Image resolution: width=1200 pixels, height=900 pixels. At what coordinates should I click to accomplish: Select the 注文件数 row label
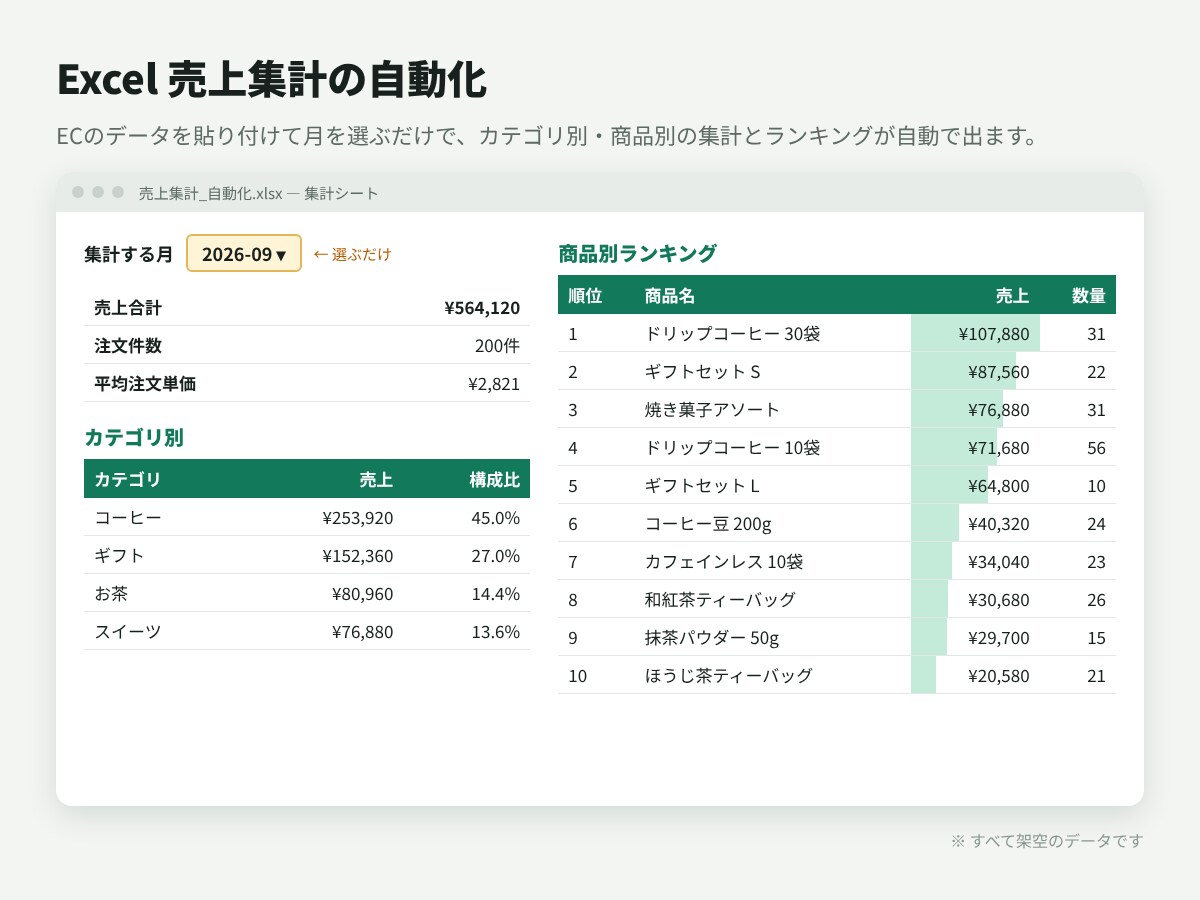tap(128, 346)
